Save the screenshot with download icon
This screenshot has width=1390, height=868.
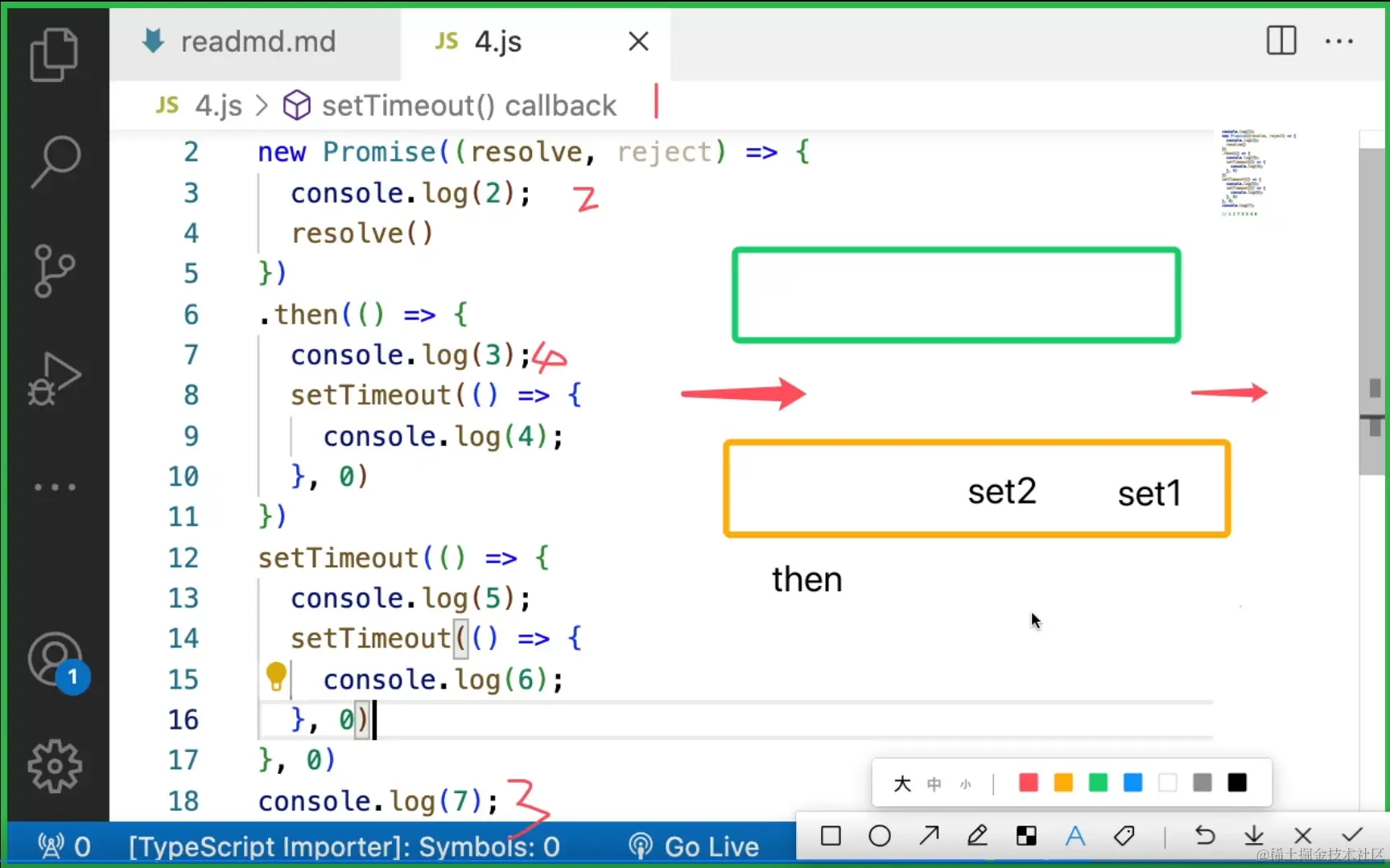1254,836
